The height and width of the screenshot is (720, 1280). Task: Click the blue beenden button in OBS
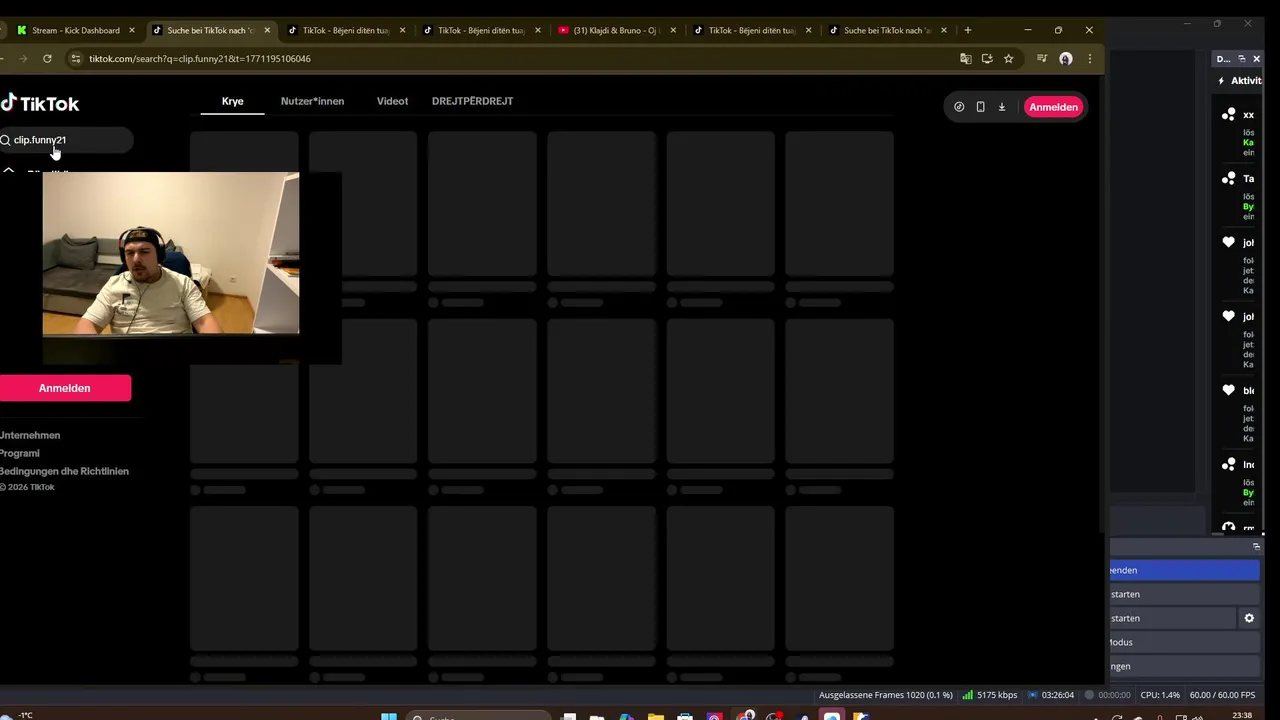[x=1184, y=570]
